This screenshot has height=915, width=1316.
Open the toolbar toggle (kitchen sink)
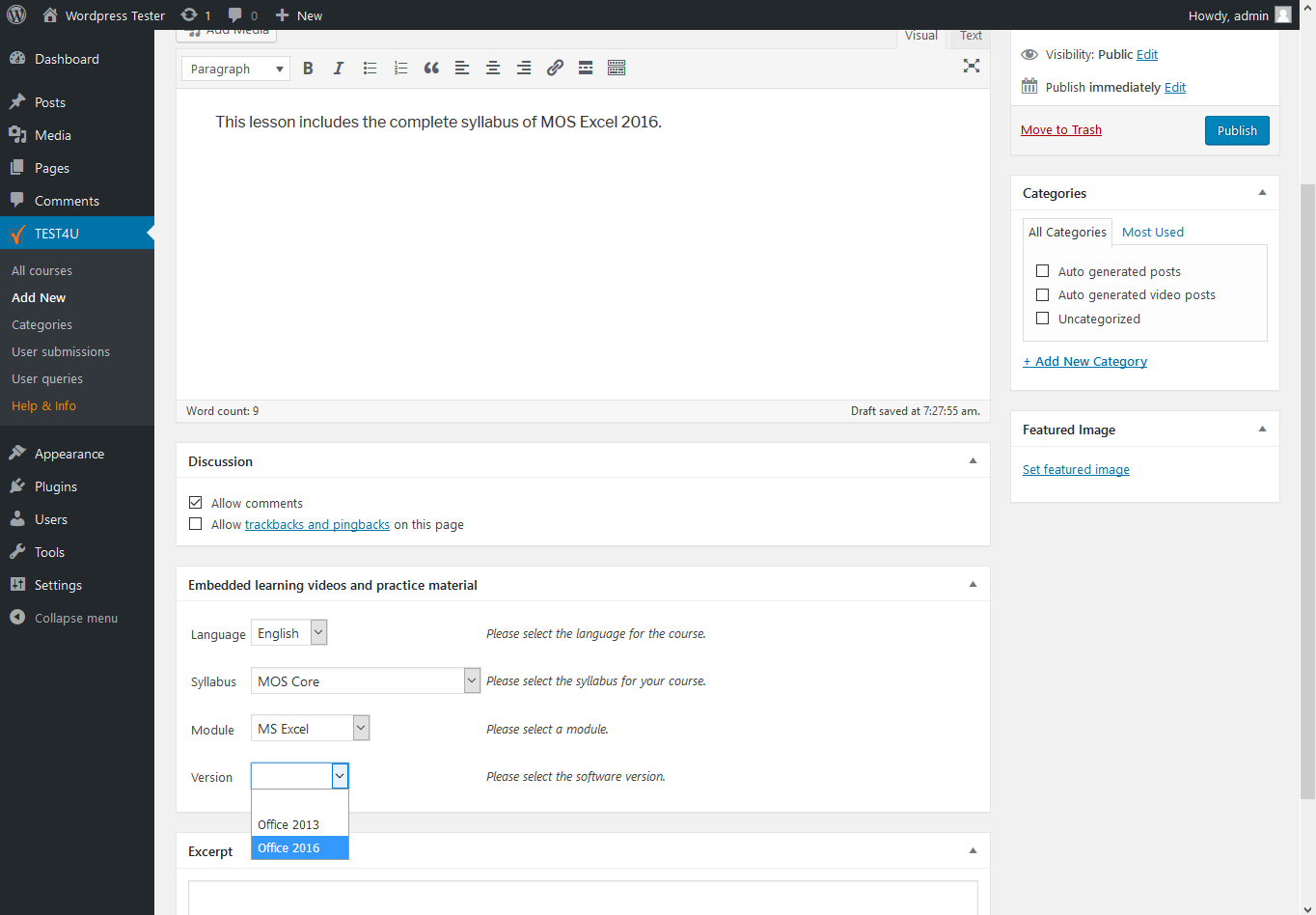(x=617, y=69)
